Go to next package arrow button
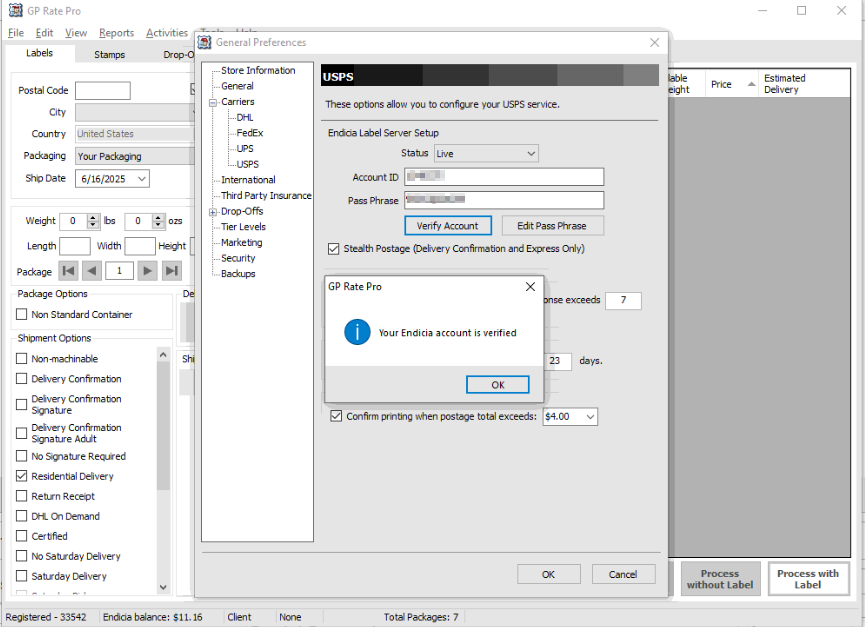This screenshot has height=627, width=865. click(x=147, y=271)
